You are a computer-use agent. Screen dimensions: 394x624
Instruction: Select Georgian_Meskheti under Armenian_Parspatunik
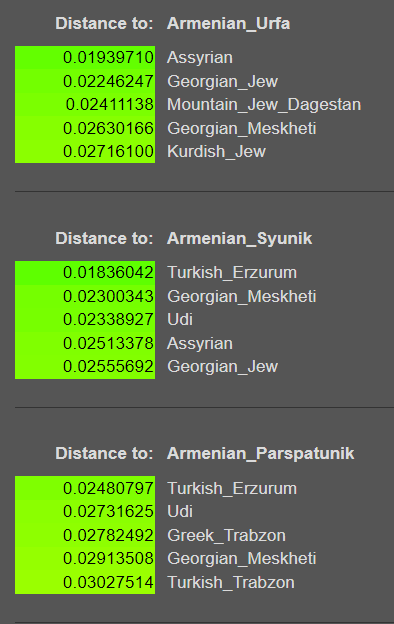click(242, 559)
